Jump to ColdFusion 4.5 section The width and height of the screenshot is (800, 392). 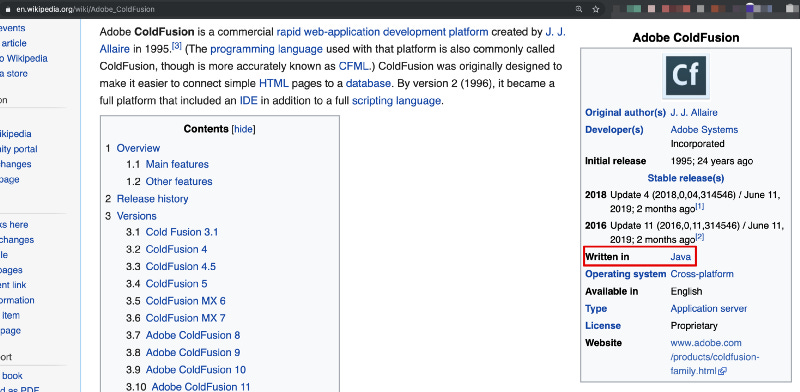point(181,266)
